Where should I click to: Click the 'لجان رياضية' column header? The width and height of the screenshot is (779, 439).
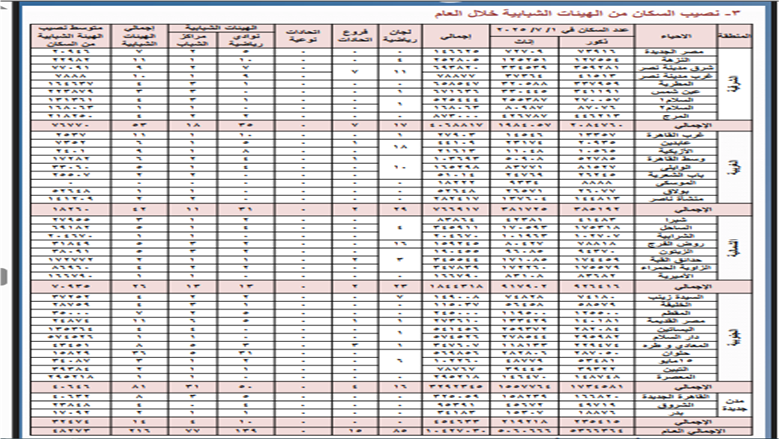pos(400,36)
